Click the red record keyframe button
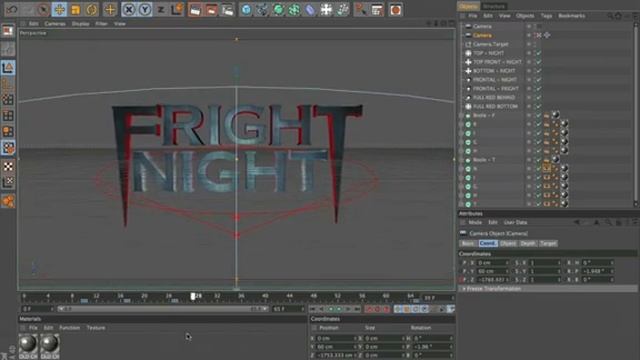640x360 pixels. point(369,309)
